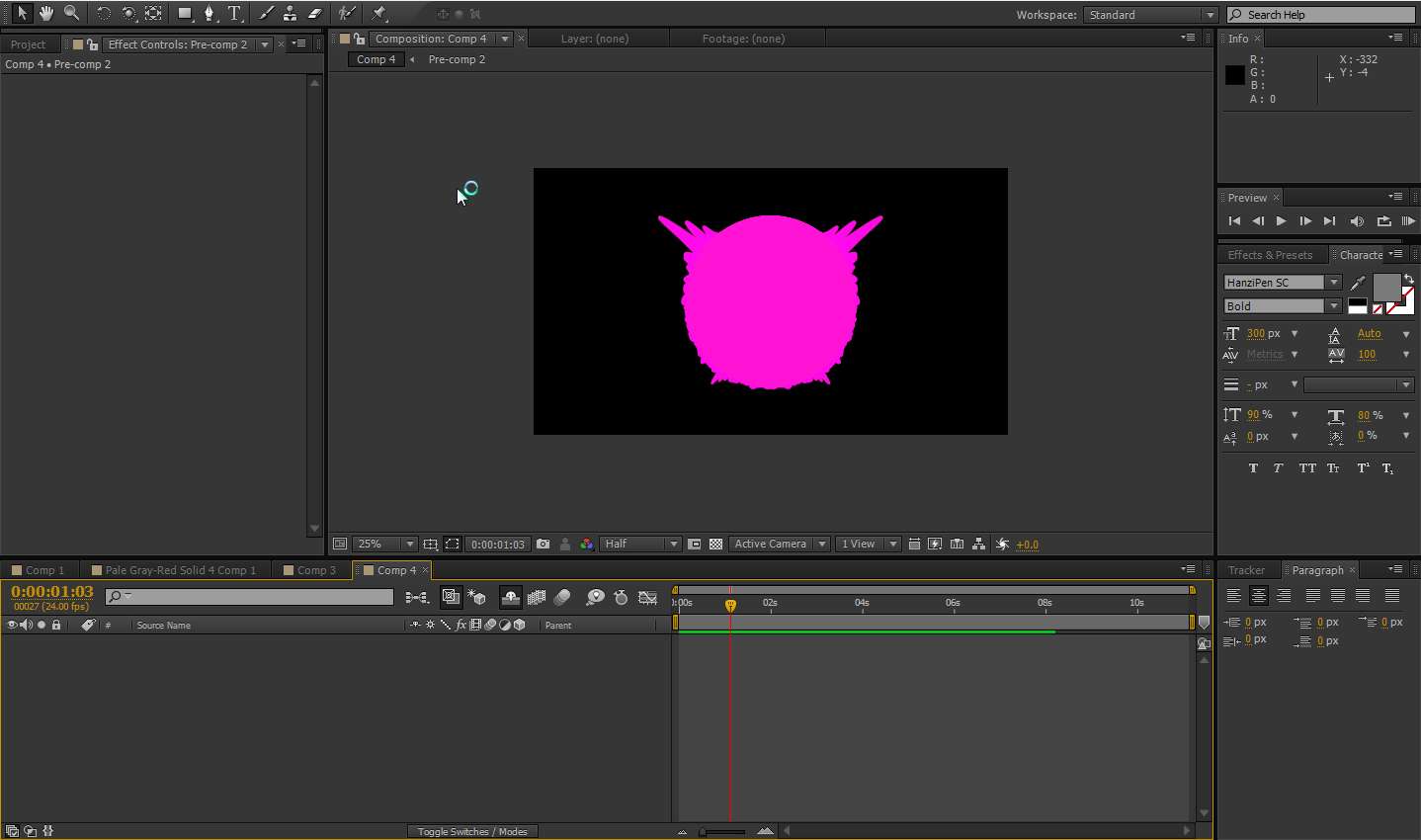Take a snapshot with camera icon
This screenshot has height=840, width=1421.
pyautogui.click(x=543, y=545)
